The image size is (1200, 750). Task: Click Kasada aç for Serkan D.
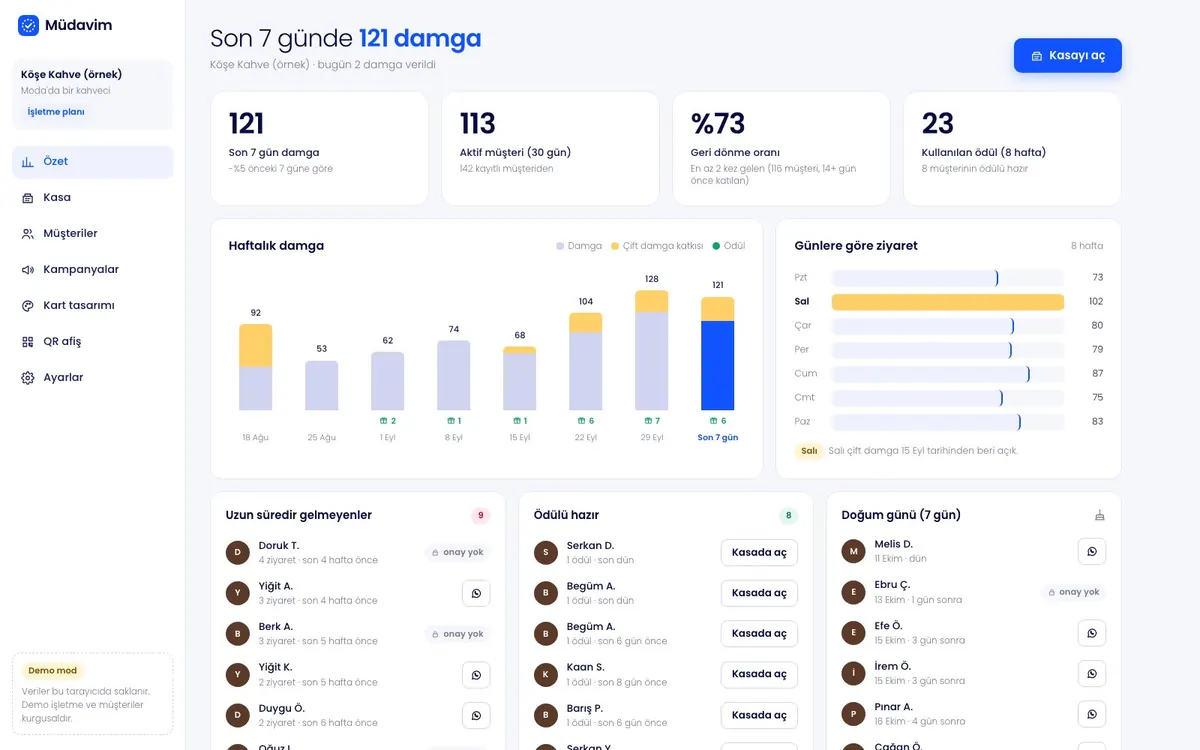click(759, 552)
